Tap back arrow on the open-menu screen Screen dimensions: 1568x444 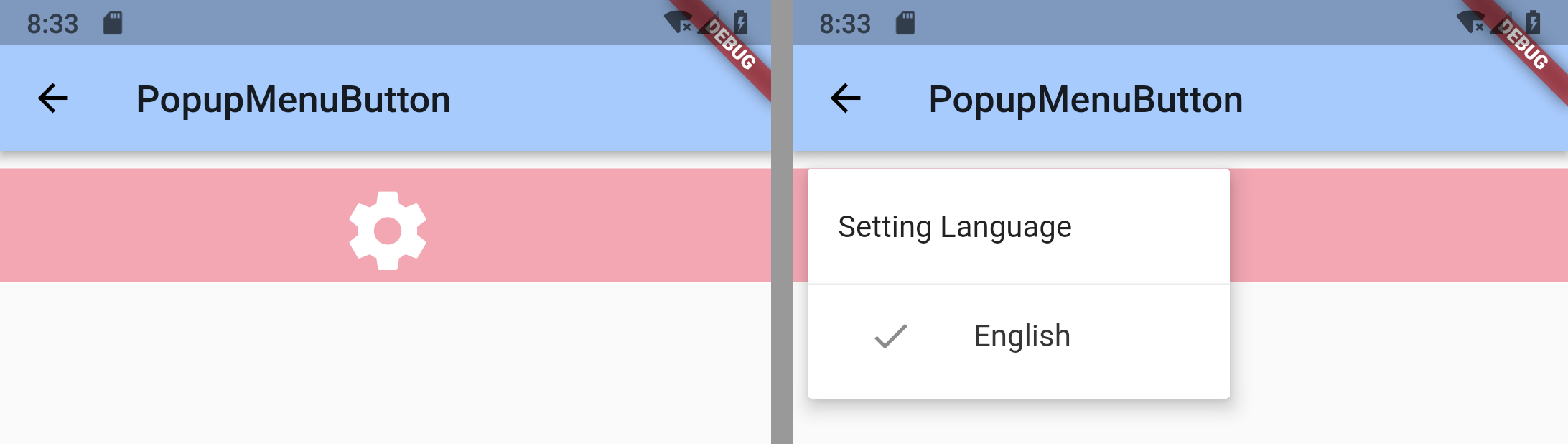pos(845,98)
